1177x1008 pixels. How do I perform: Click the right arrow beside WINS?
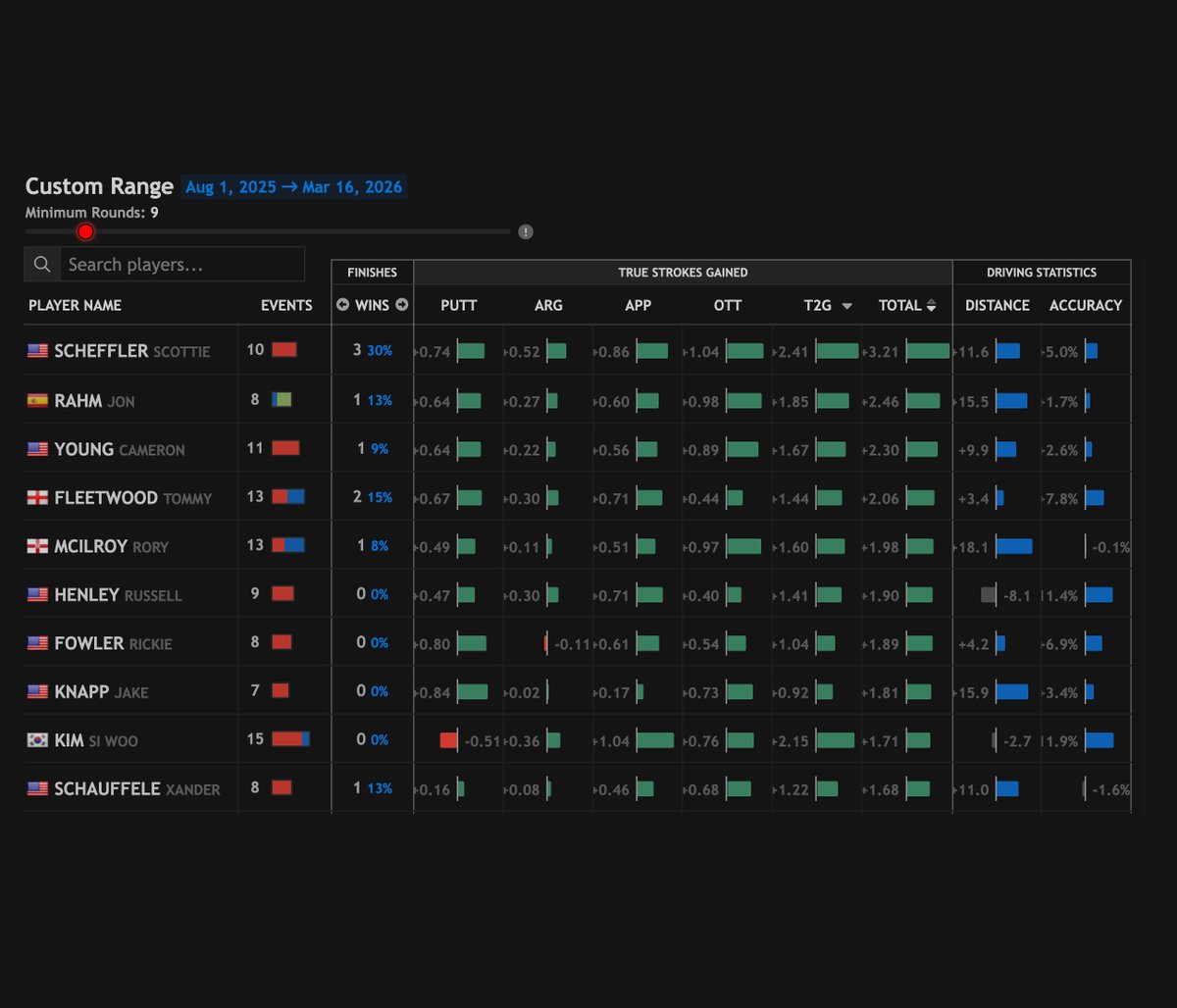pos(402,305)
